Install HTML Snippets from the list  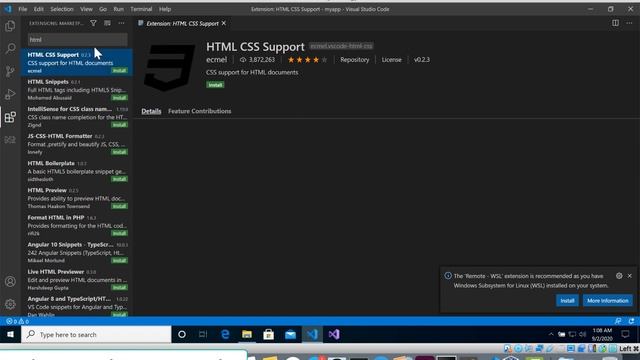tap(119, 98)
